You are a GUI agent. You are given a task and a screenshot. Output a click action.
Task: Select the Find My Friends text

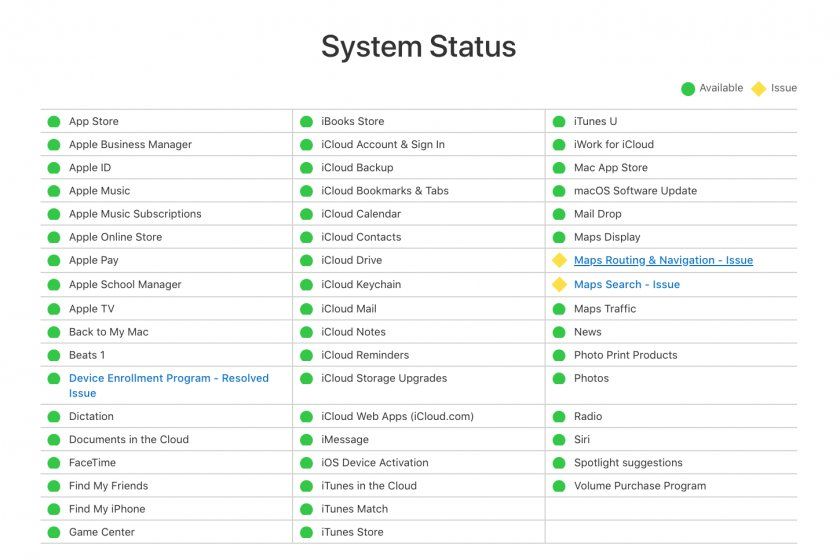(x=108, y=486)
